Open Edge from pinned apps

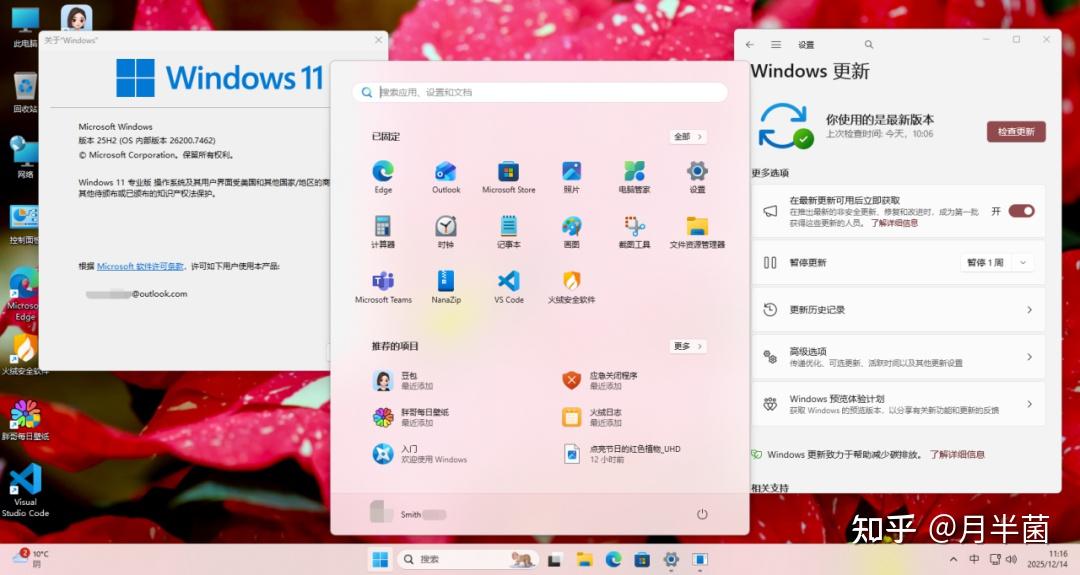[x=383, y=176]
